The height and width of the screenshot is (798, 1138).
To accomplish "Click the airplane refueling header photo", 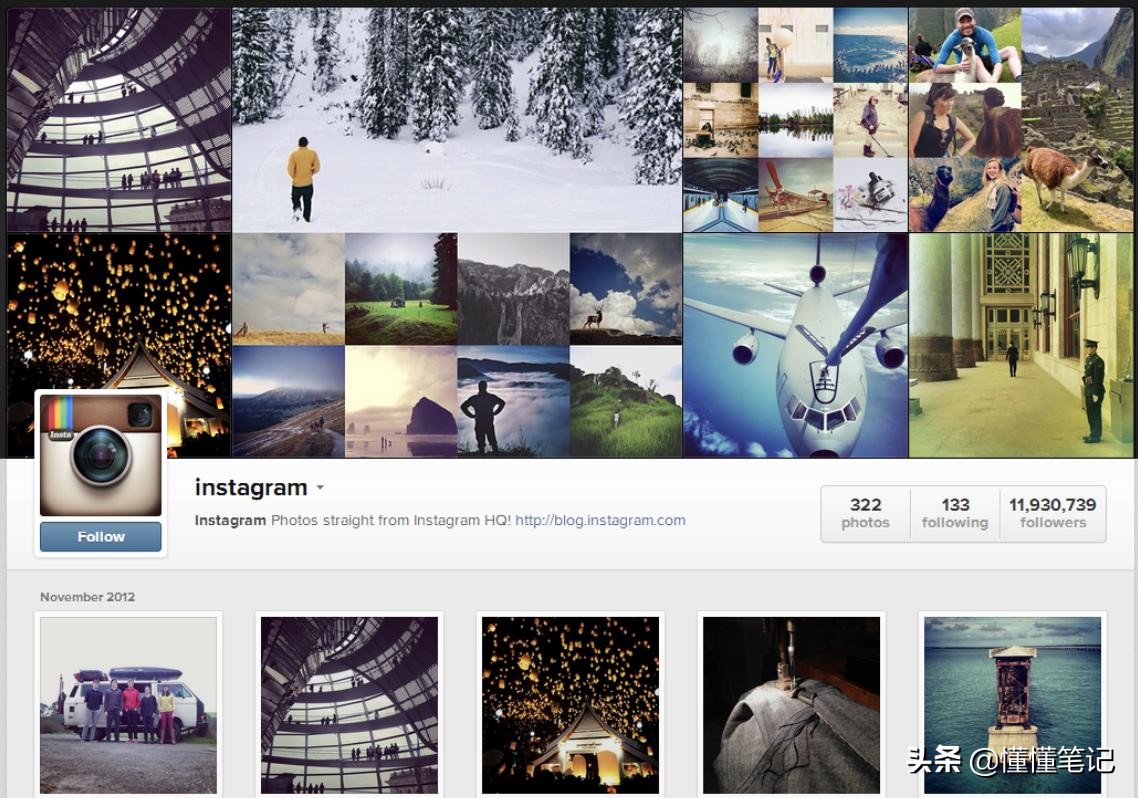I will (x=795, y=345).
